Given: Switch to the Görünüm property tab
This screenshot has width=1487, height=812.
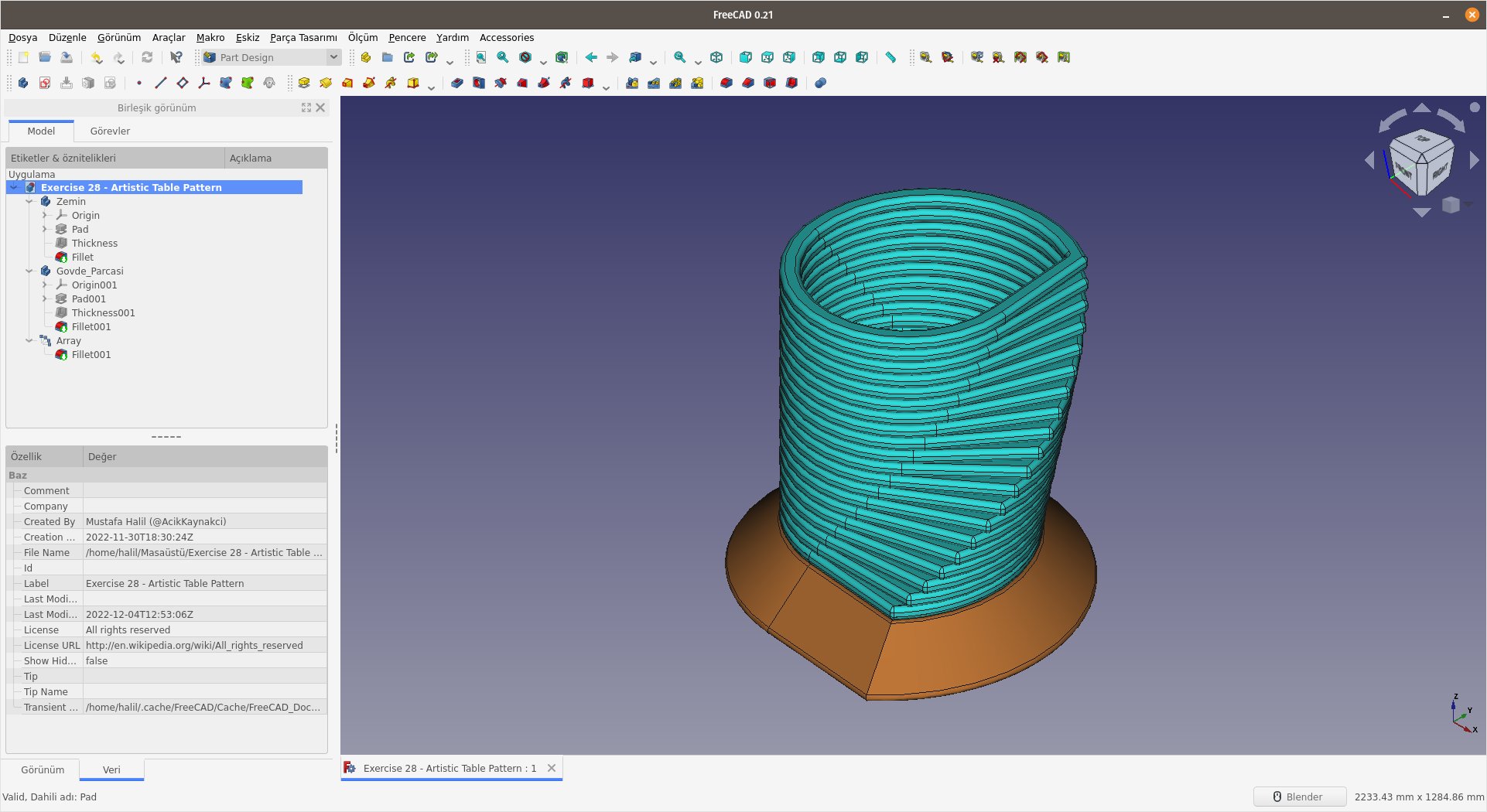Looking at the screenshot, I should click(x=43, y=769).
